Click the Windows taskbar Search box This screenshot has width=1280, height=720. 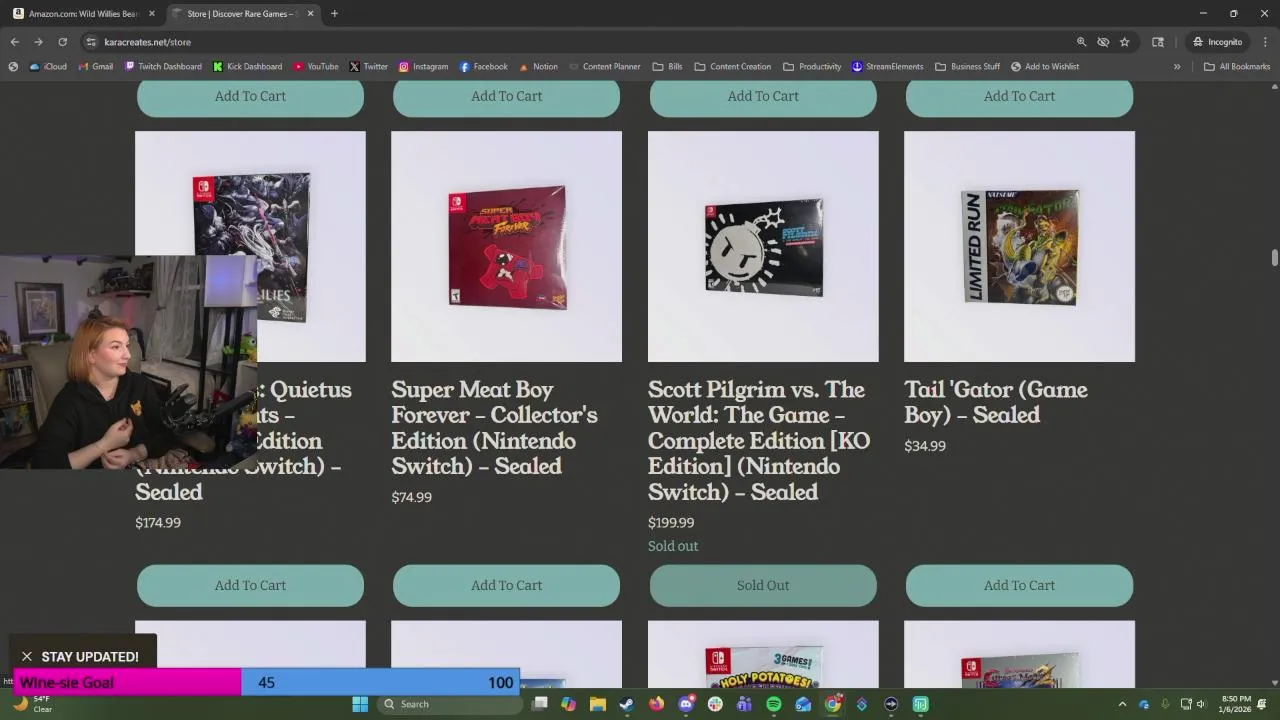pyautogui.click(x=450, y=704)
